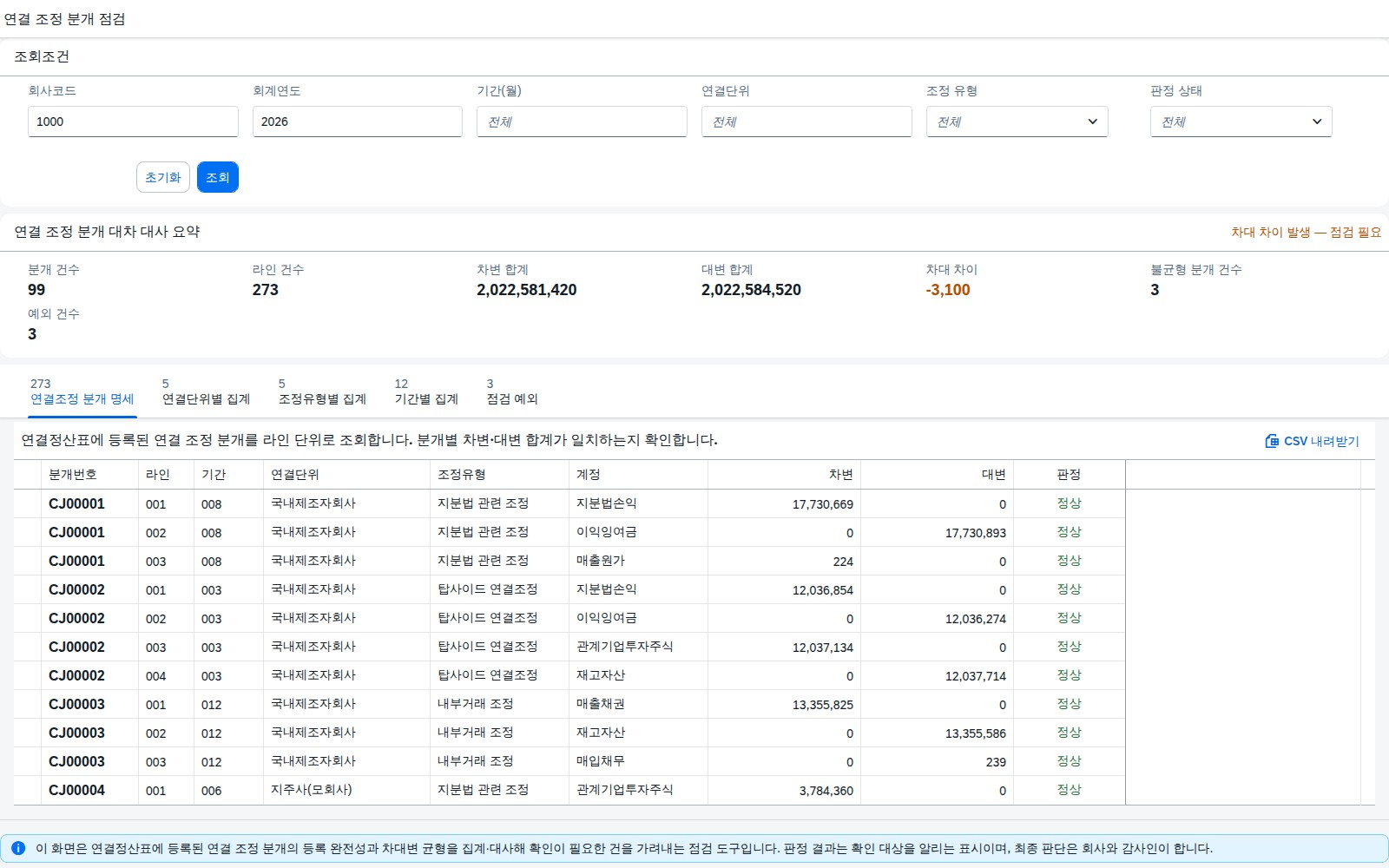Click debit value 13,355,825
The width and height of the screenshot is (1389, 868).
822,705
